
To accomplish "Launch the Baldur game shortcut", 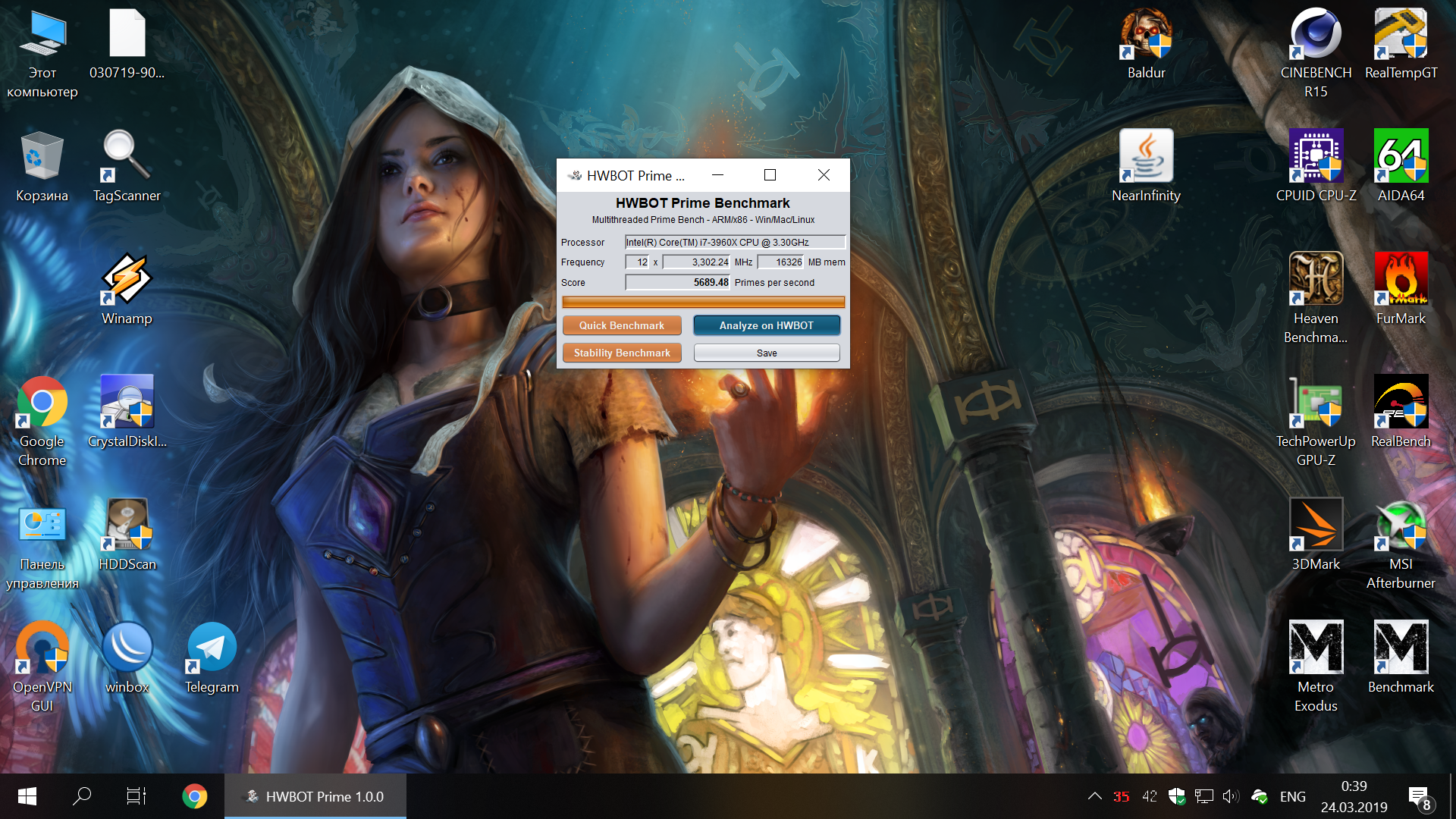I will pyautogui.click(x=1146, y=44).
